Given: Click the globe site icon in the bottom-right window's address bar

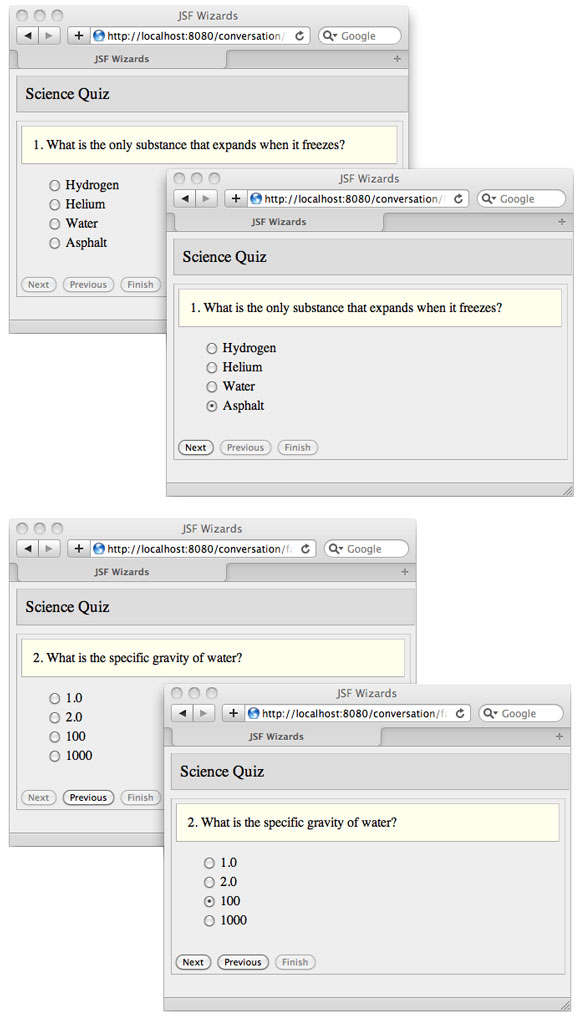Looking at the screenshot, I should pyautogui.click(x=253, y=713).
